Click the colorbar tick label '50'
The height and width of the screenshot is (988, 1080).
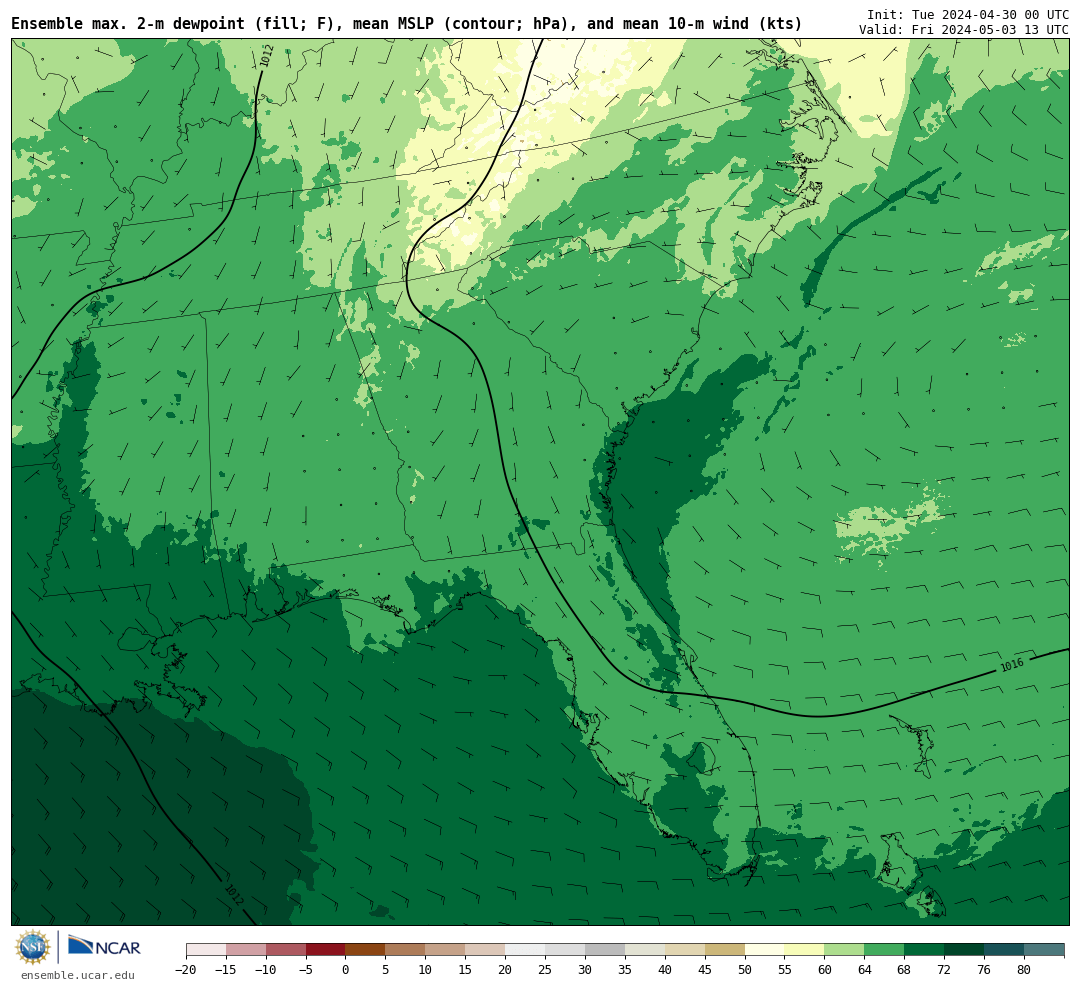pyautogui.click(x=745, y=969)
